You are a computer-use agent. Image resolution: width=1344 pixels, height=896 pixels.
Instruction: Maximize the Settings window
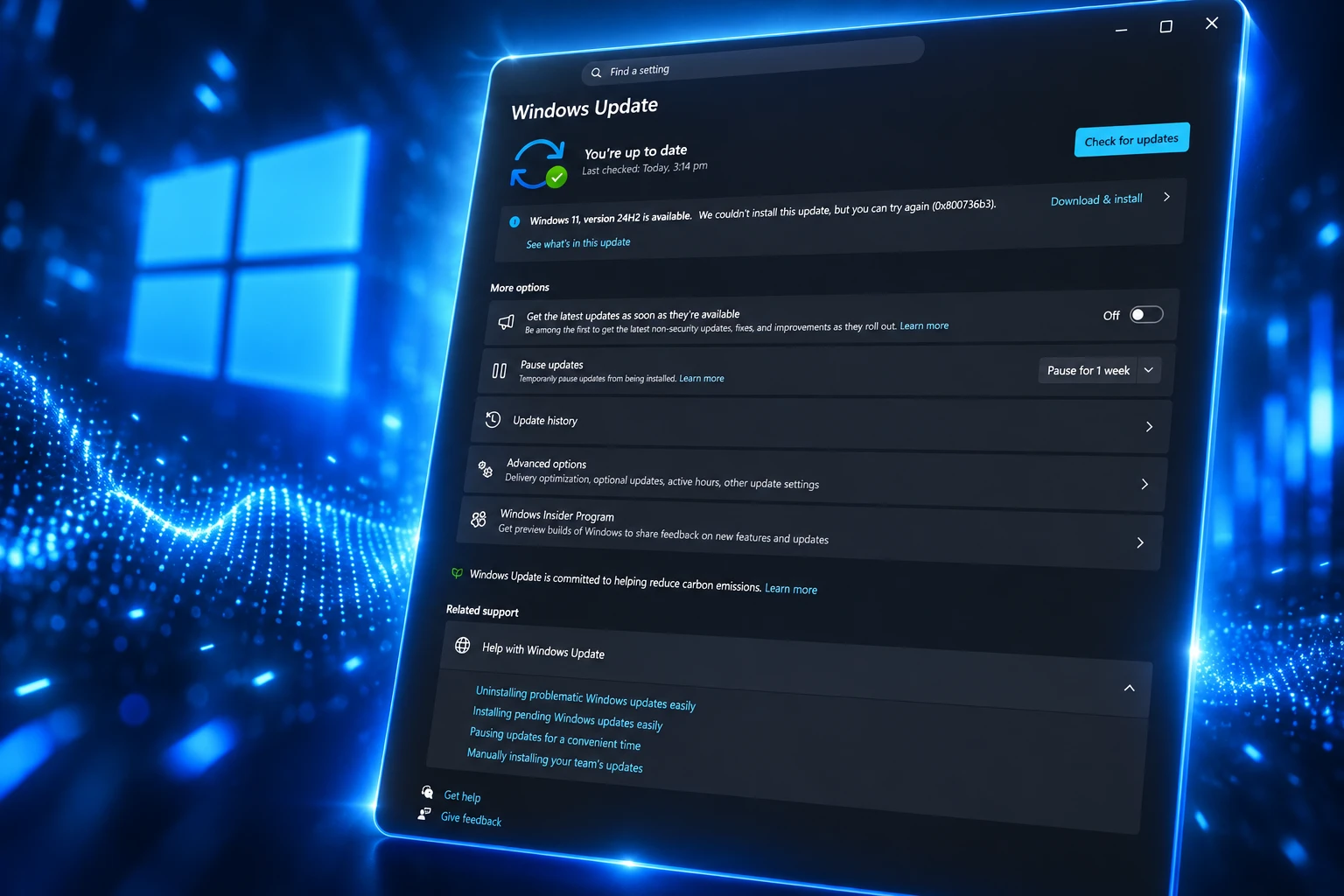(x=1165, y=26)
